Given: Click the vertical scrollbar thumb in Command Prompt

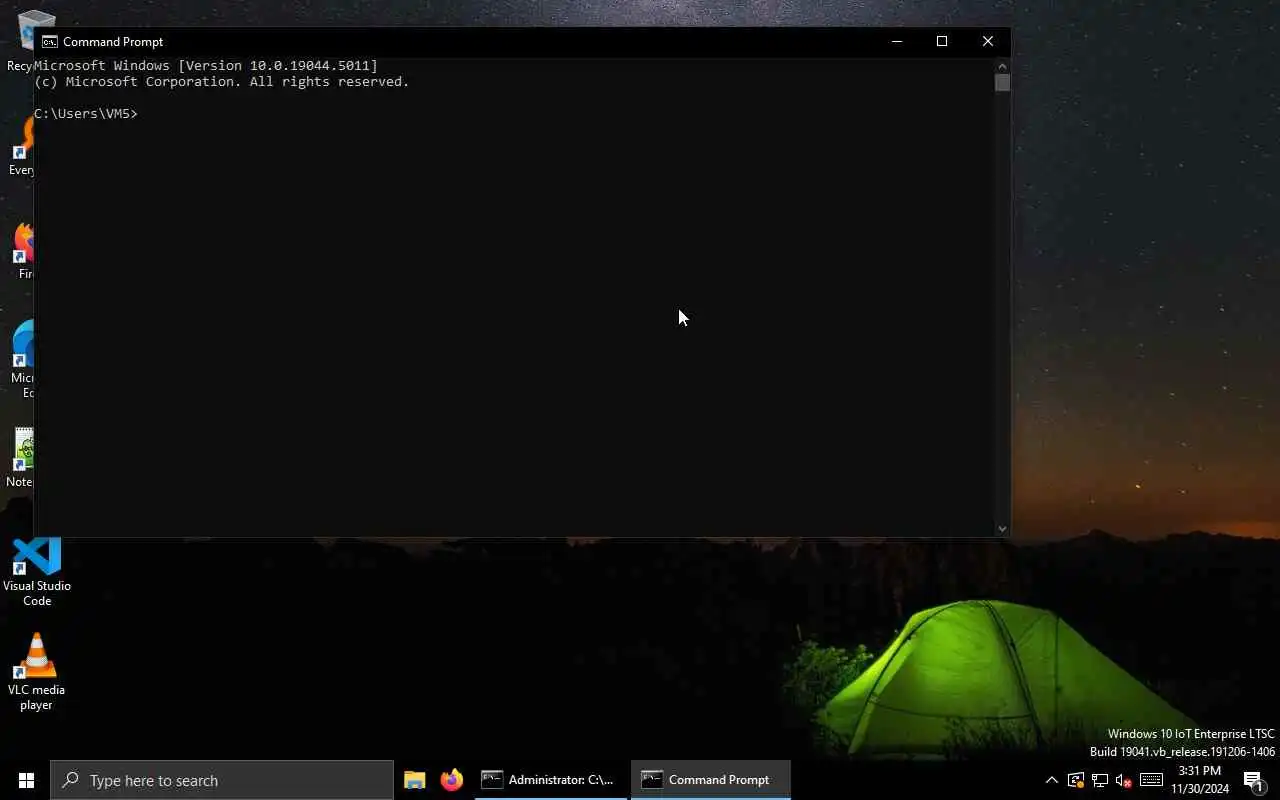Looking at the screenshot, I should pos(1002,82).
